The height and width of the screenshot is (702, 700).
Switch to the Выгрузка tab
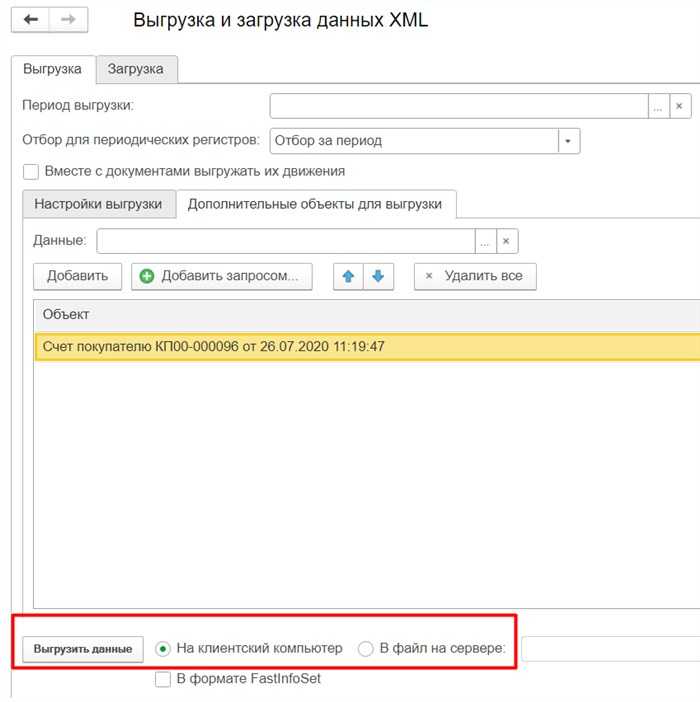(x=52, y=69)
